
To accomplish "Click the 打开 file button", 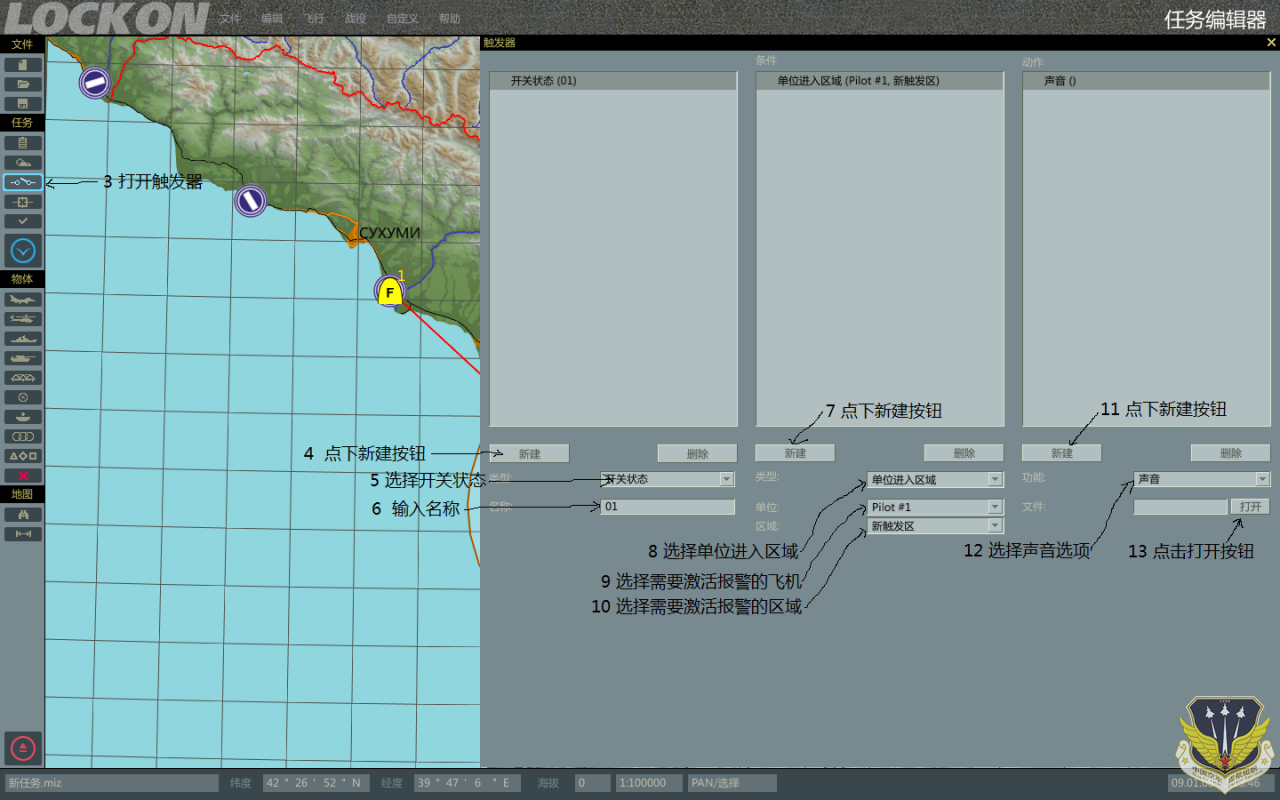I will click(1250, 507).
